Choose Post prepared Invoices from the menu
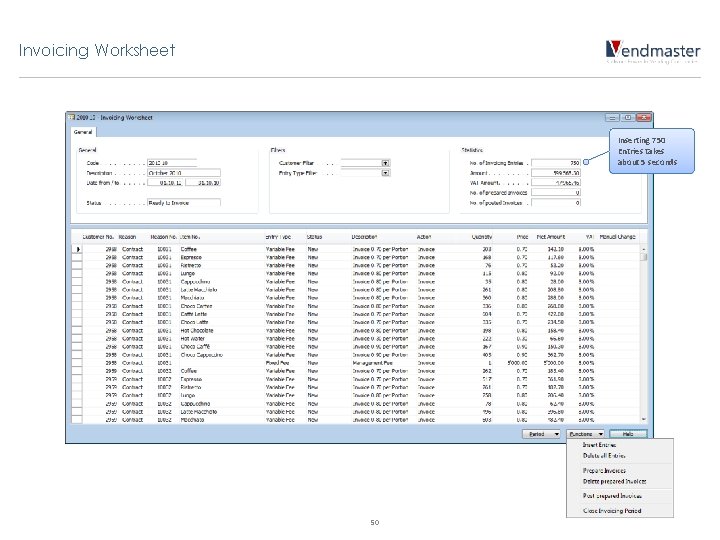Viewport: 720px width, 540px height. point(612,496)
